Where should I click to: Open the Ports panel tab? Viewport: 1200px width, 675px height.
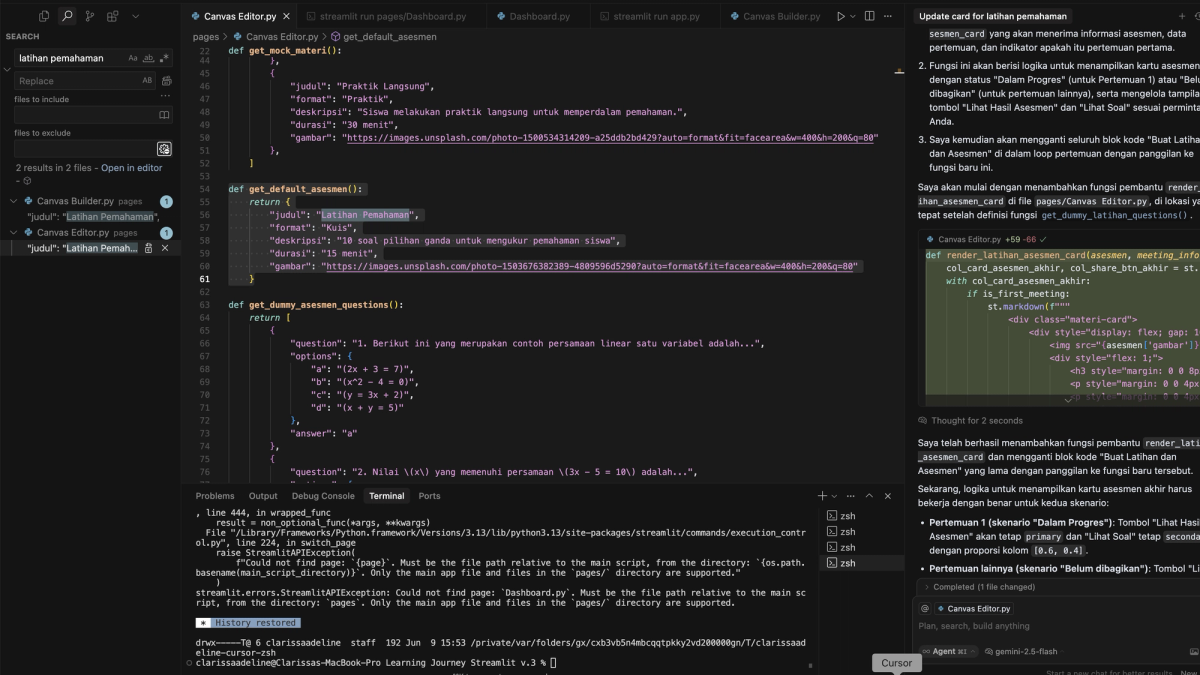[429, 496]
